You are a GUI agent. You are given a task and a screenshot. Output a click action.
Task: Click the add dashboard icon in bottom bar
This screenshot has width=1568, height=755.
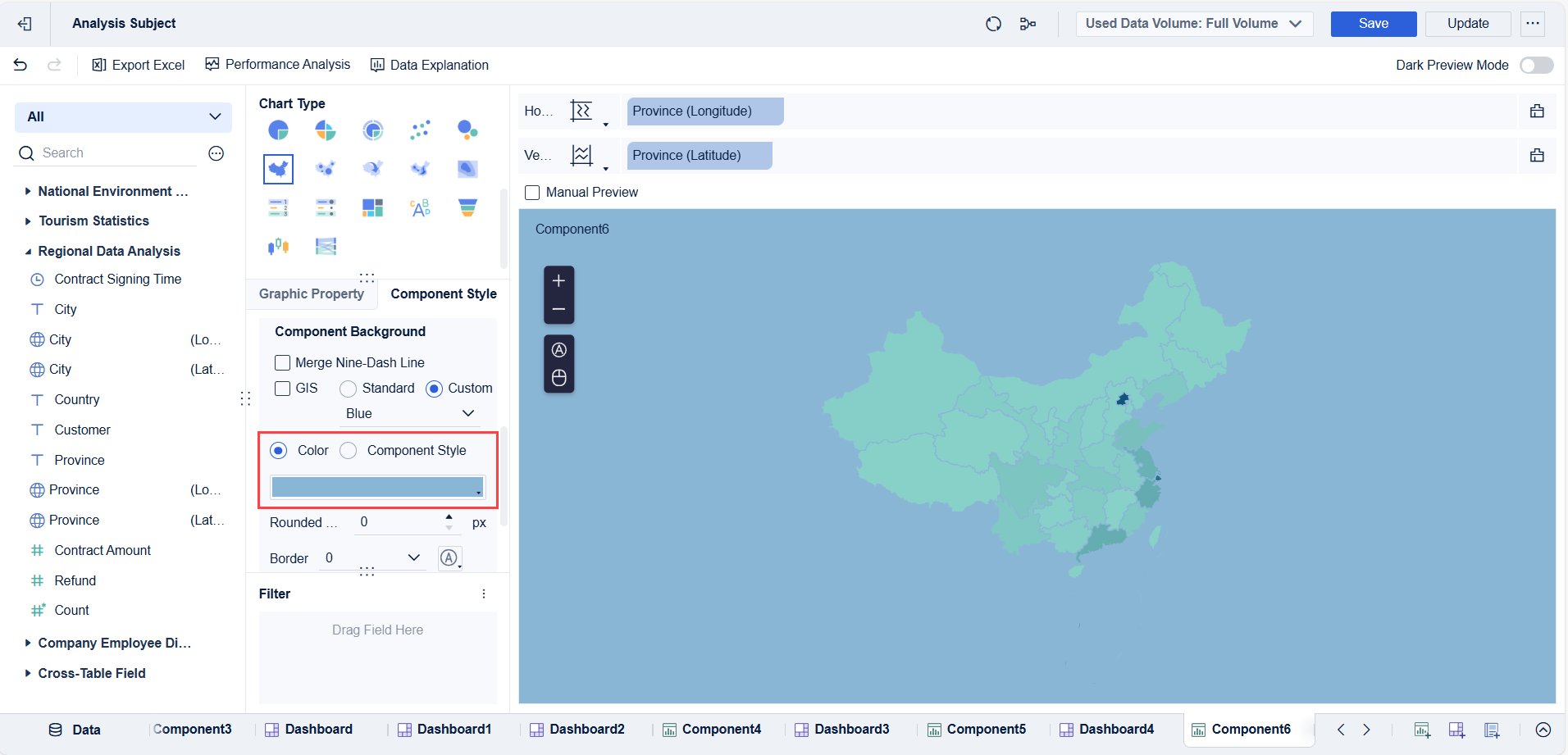pyautogui.click(x=1457, y=730)
